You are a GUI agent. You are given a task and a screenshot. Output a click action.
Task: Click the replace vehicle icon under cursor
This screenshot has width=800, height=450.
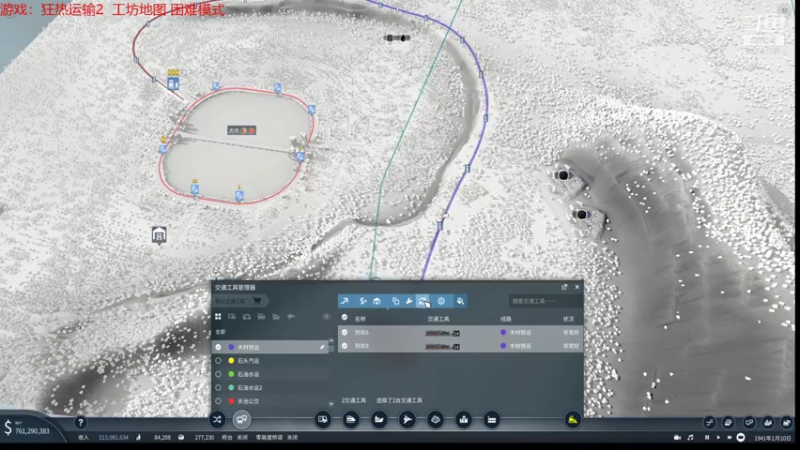pyautogui.click(x=423, y=301)
